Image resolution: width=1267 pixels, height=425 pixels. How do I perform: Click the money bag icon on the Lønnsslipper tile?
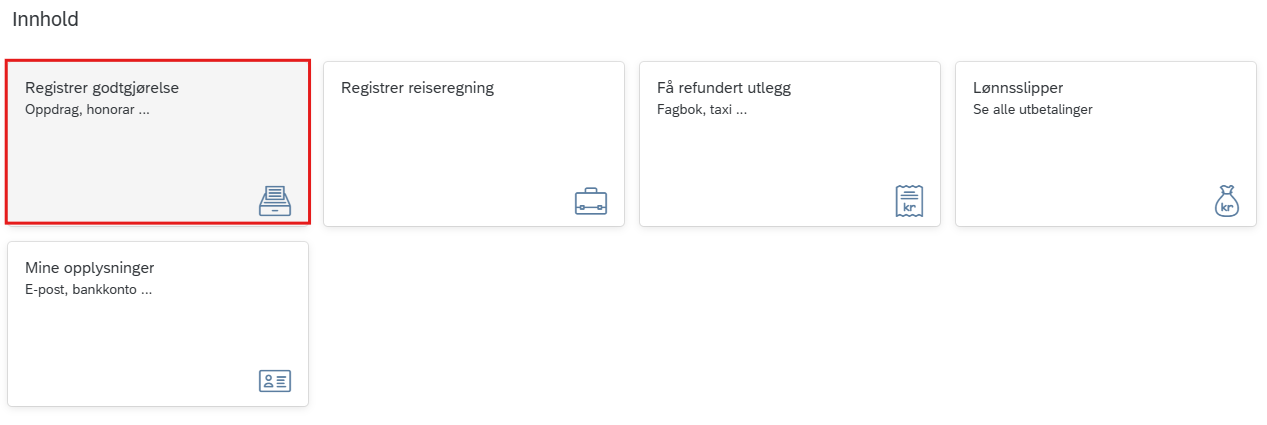tap(1227, 201)
